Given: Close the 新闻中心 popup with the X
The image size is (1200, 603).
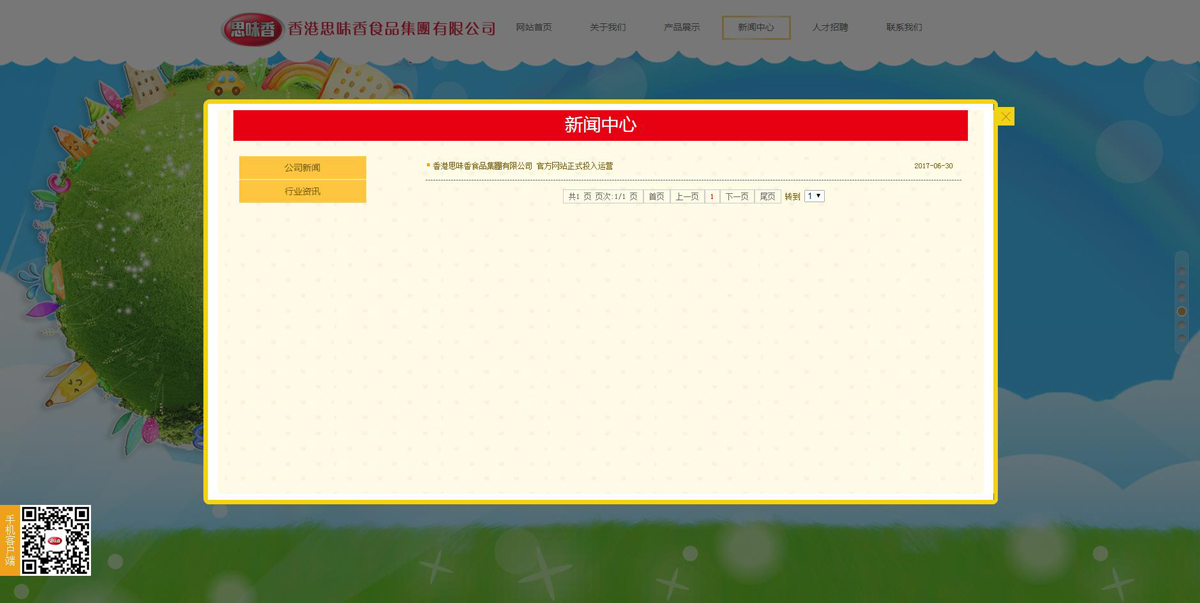Looking at the screenshot, I should (x=1005, y=116).
